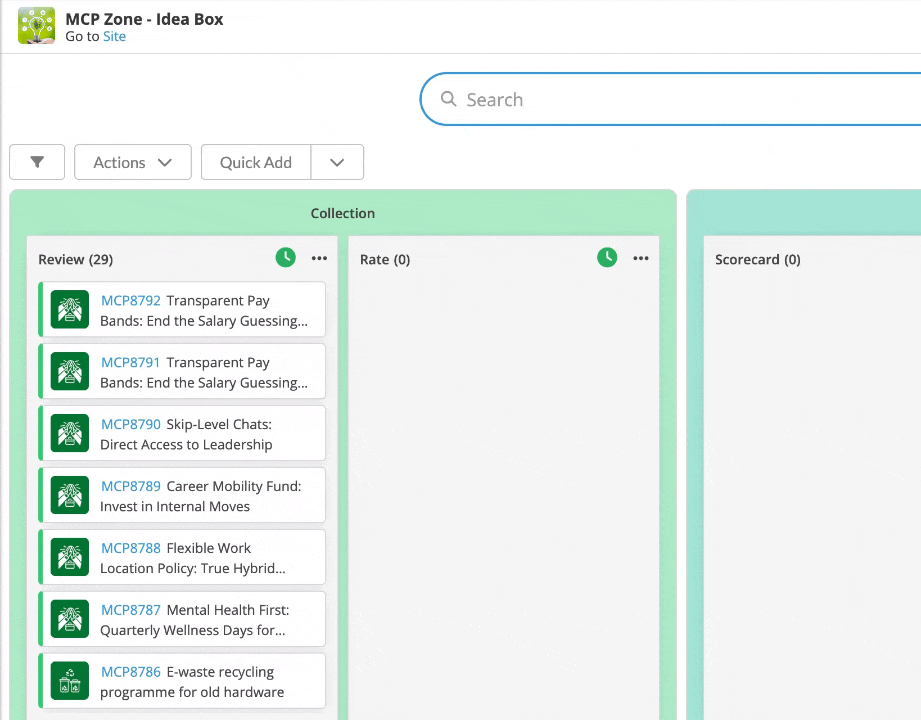Open the Site link
This screenshot has height=720, width=921.
pos(115,36)
